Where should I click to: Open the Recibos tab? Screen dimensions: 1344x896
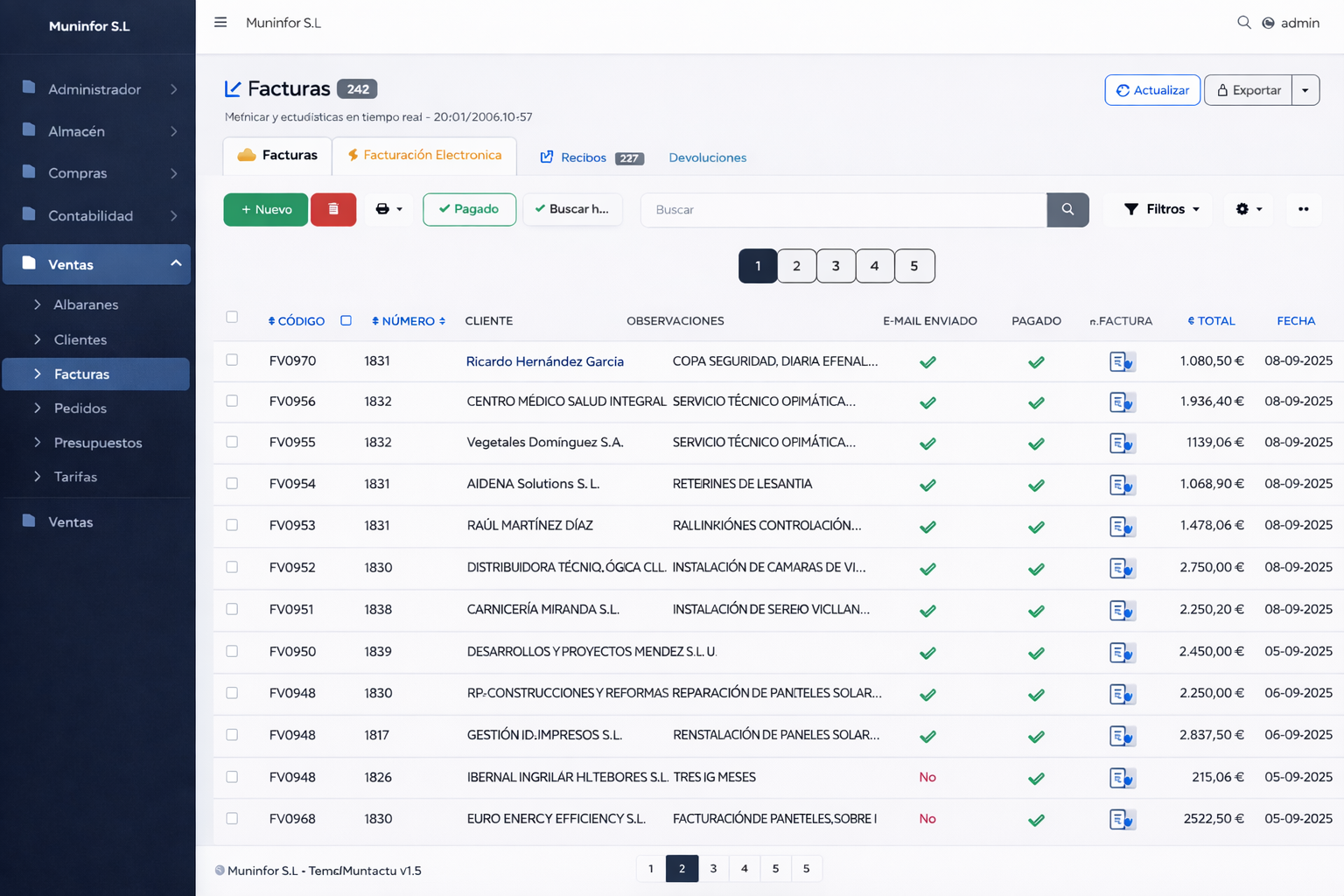coord(583,157)
